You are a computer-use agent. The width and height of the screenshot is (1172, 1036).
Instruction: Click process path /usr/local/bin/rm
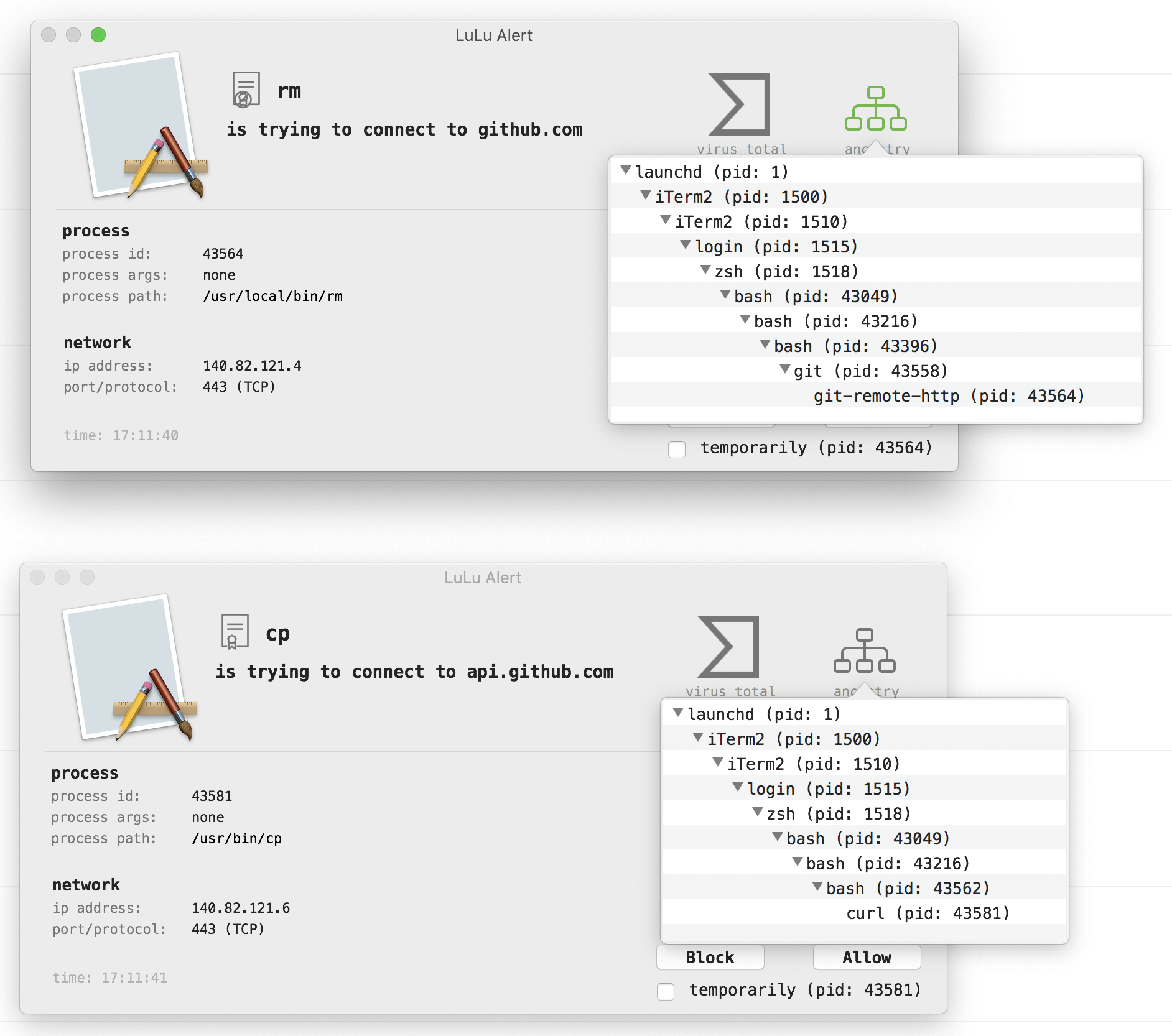pos(272,296)
